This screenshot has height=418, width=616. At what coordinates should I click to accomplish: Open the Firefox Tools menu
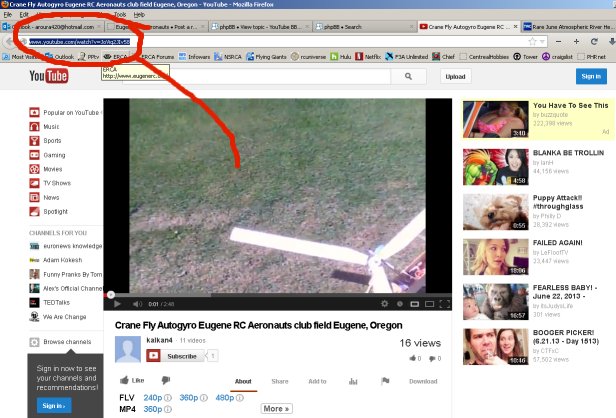pyautogui.click(x=120, y=15)
